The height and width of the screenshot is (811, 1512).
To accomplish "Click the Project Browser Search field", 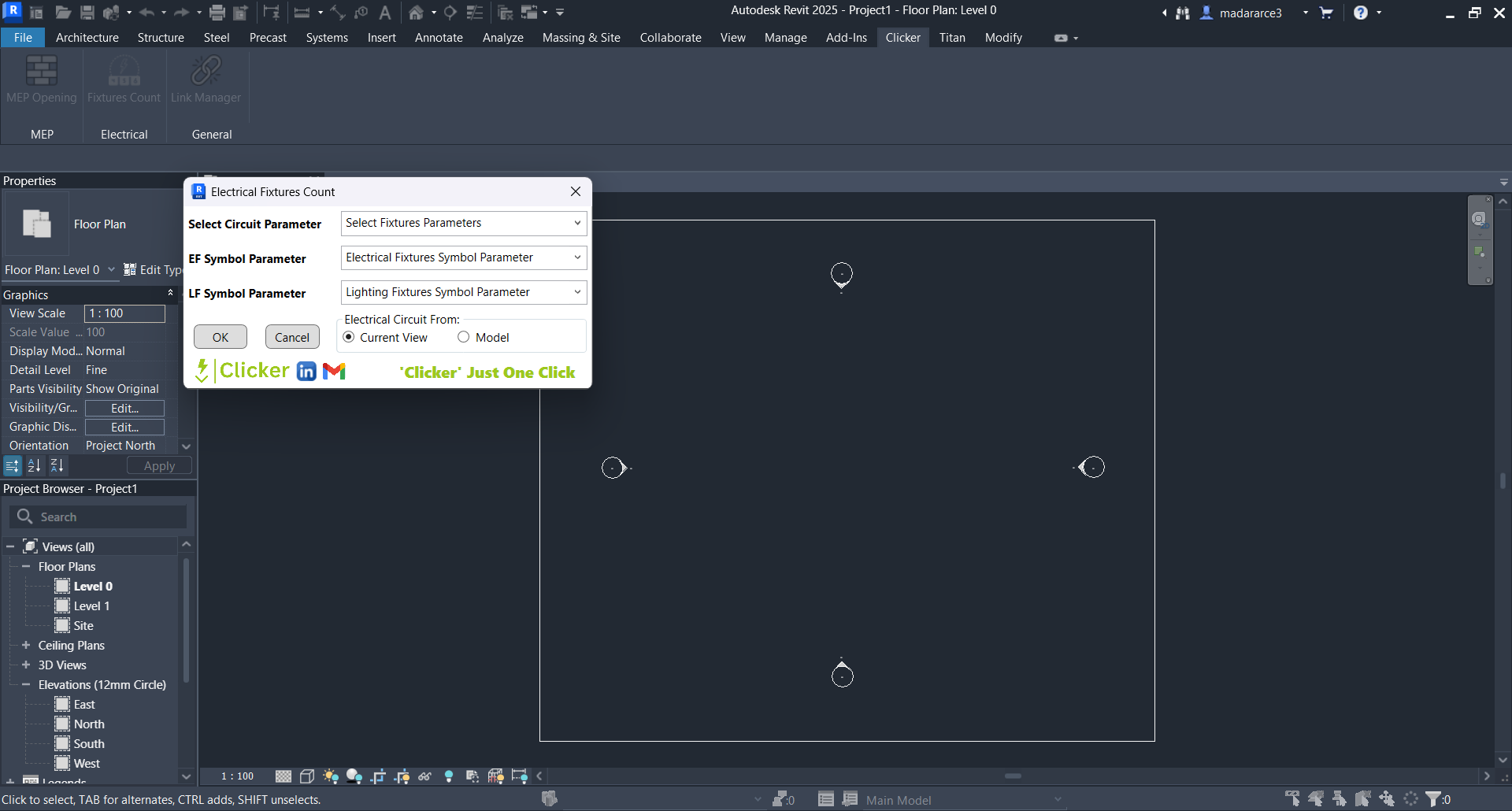I will (x=98, y=517).
